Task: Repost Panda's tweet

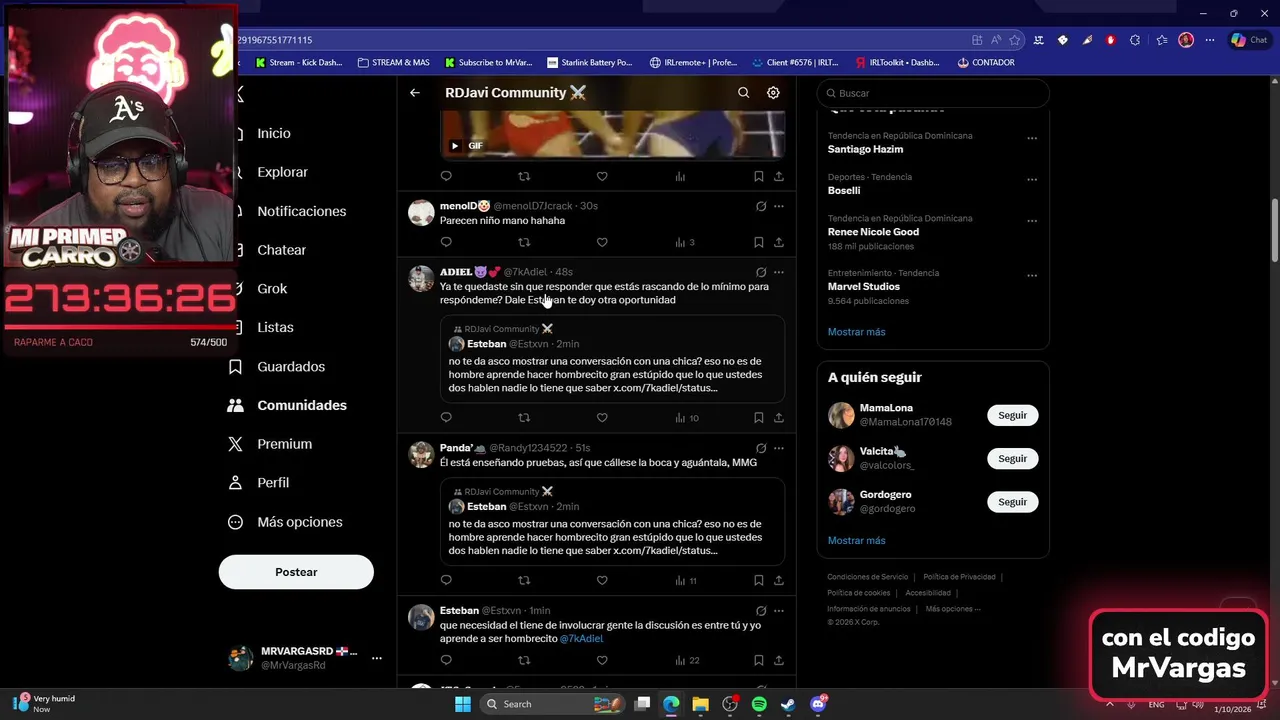Action: click(x=524, y=580)
